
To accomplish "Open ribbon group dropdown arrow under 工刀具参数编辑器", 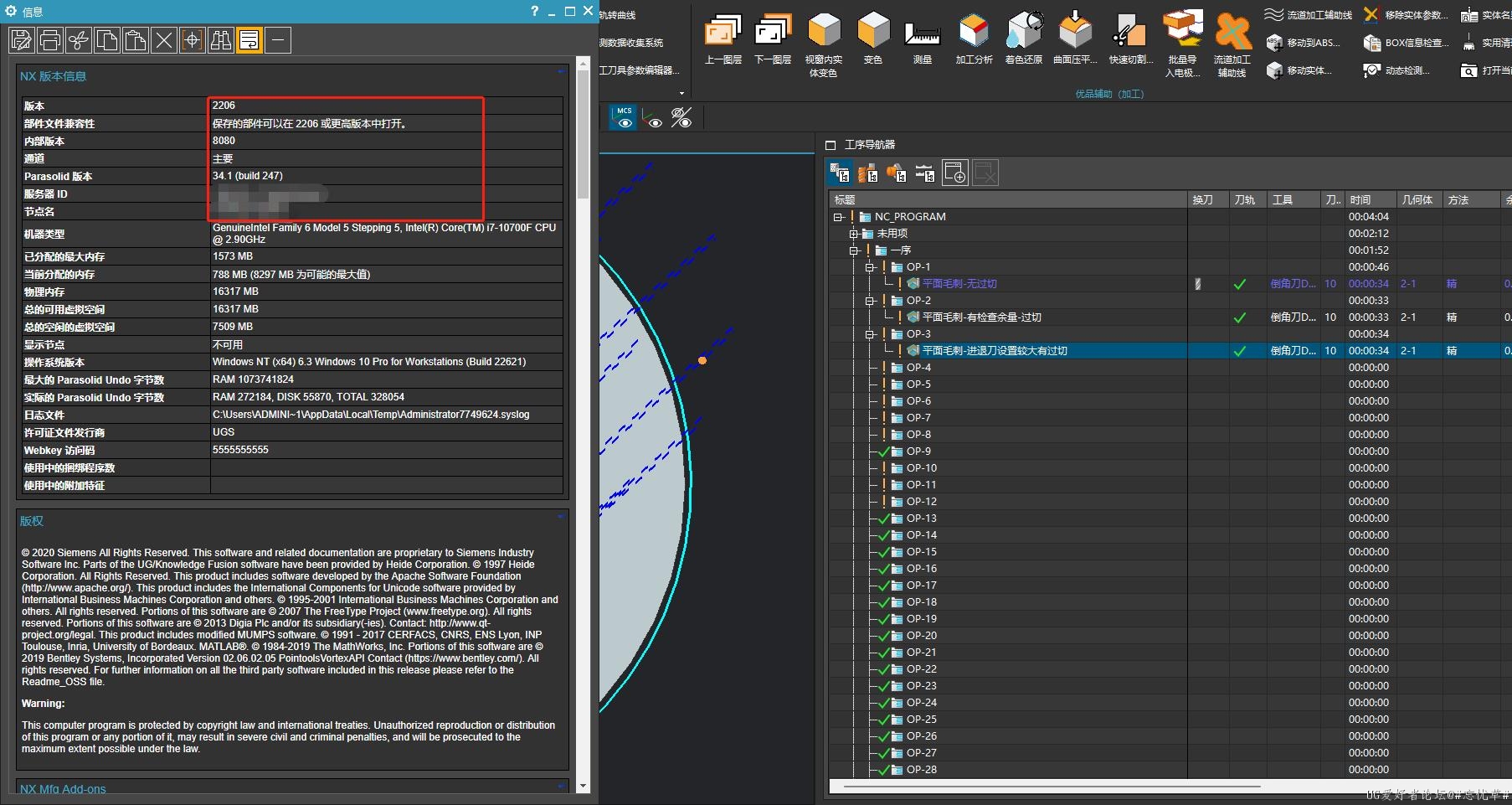I will point(681,93).
